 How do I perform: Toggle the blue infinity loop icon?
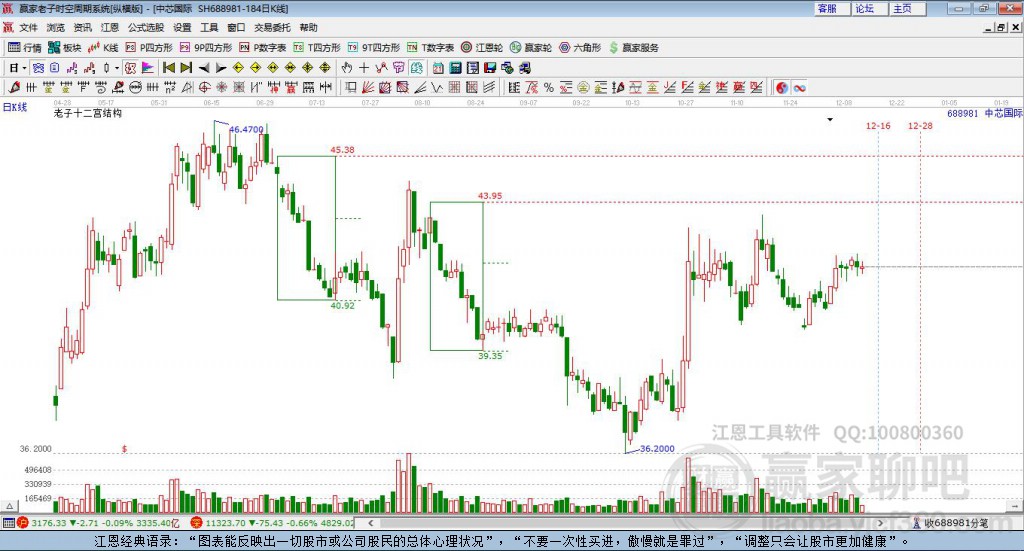(x=799, y=87)
